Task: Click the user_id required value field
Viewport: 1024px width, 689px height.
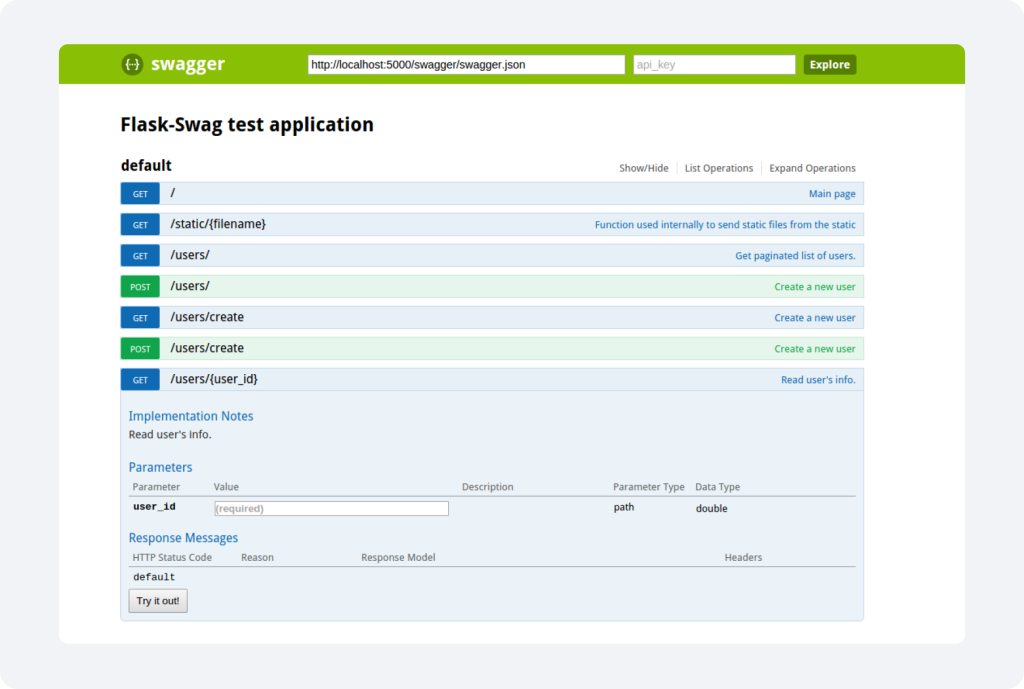Action: tap(332, 508)
